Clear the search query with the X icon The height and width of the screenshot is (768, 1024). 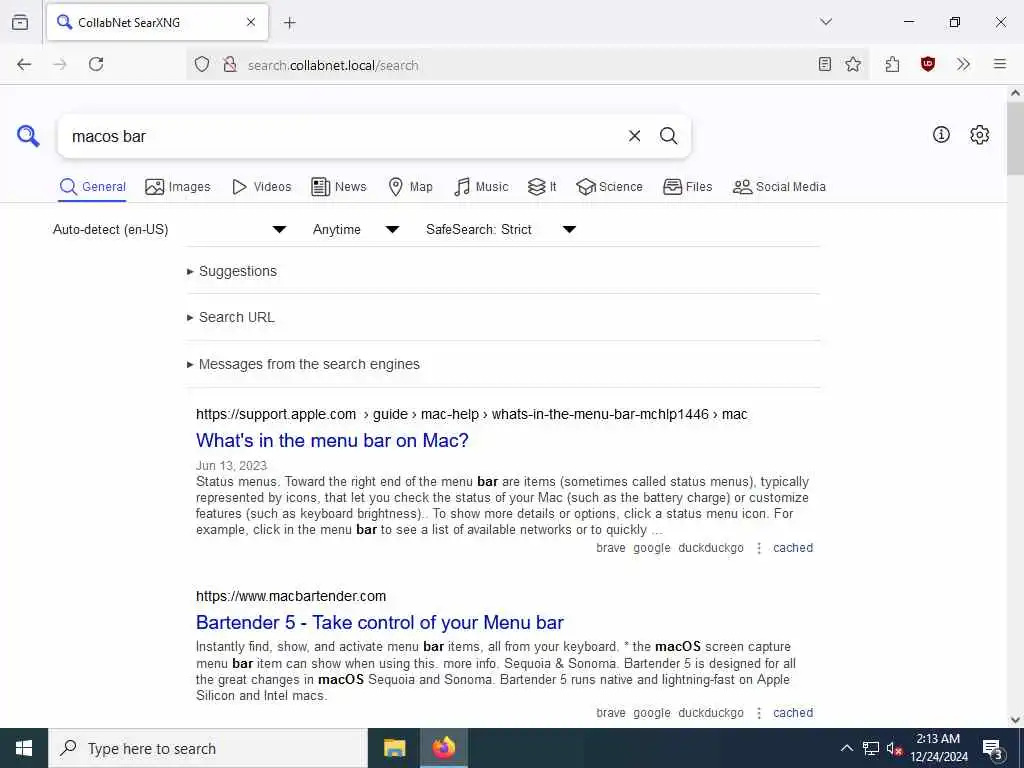(x=634, y=136)
